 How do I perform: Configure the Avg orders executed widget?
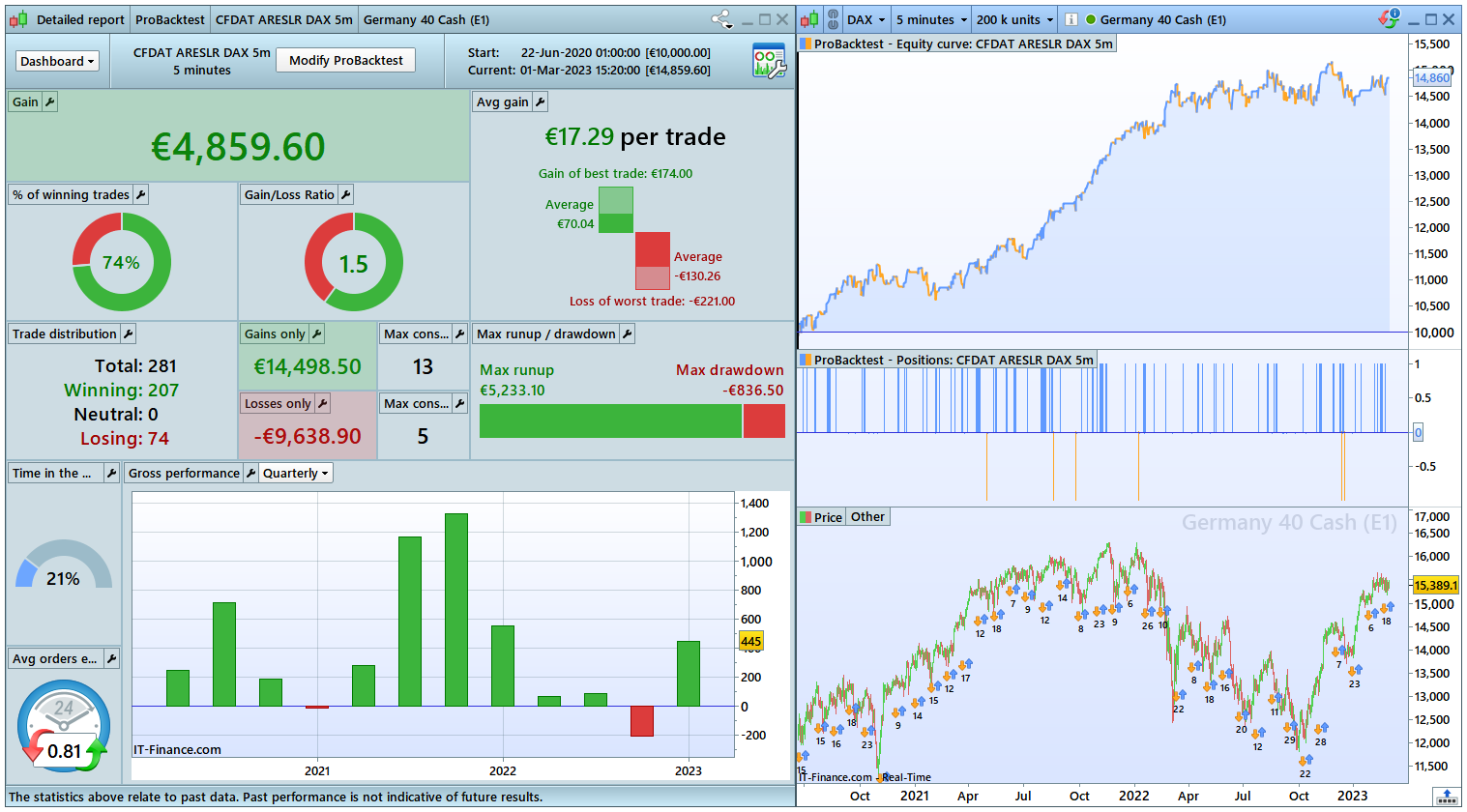(x=112, y=658)
